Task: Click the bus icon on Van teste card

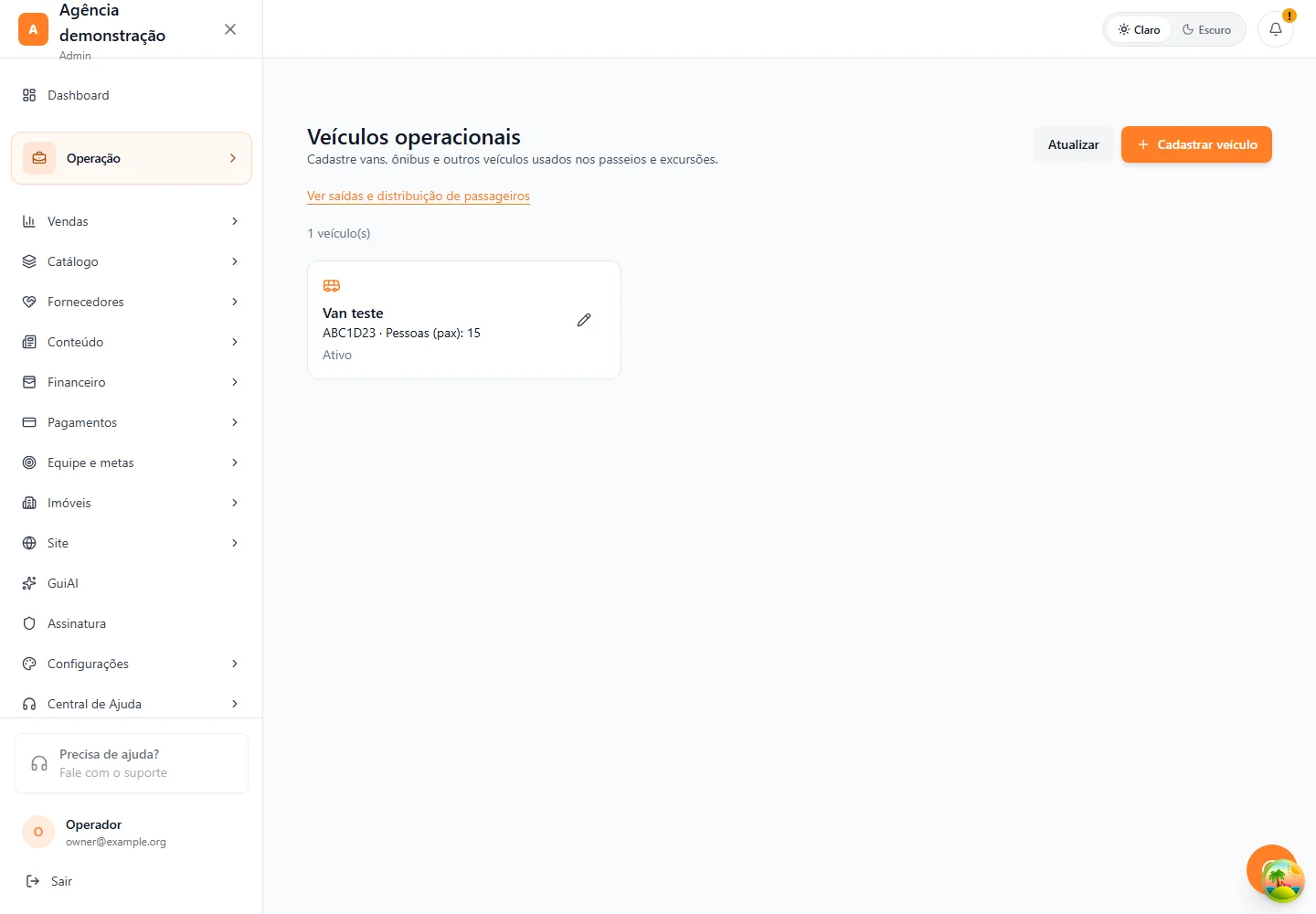Action: click(x=332, y=286)
